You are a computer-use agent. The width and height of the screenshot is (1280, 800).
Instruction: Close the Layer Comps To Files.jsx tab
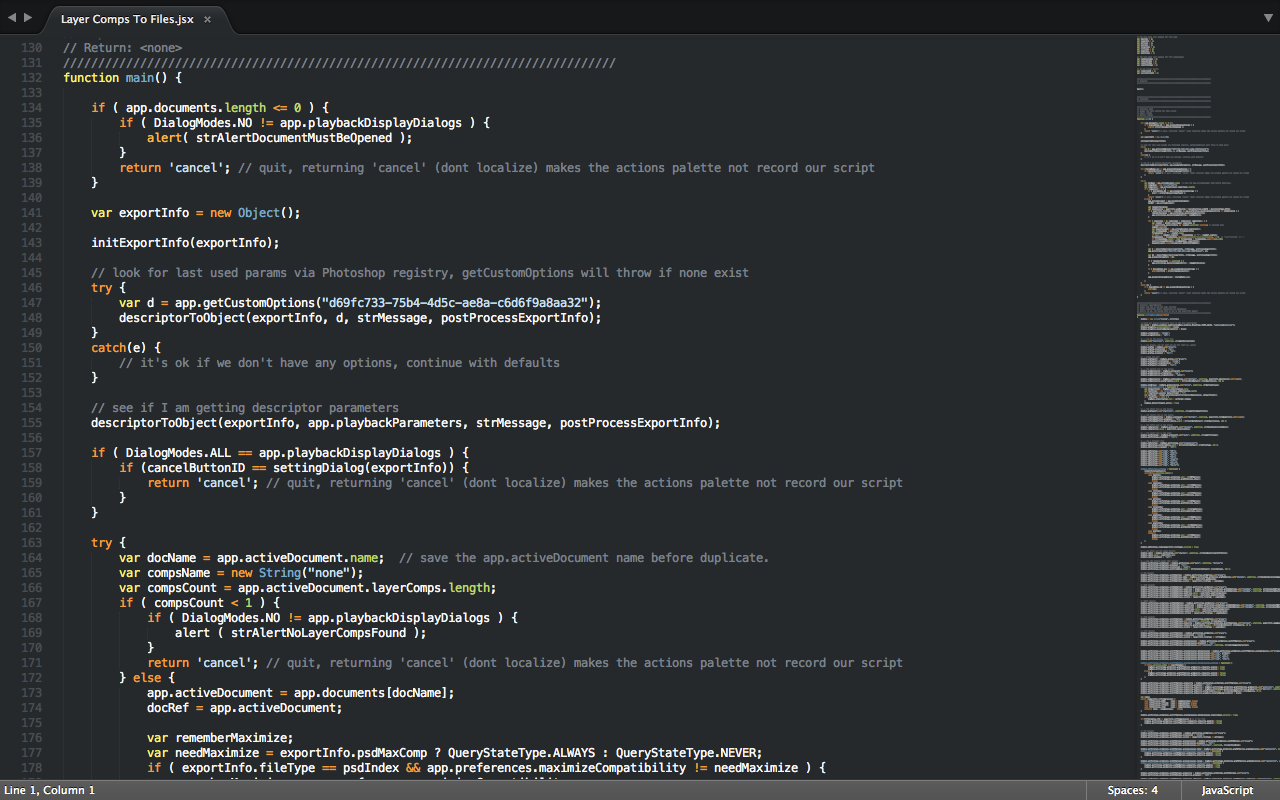pos(207,18)
